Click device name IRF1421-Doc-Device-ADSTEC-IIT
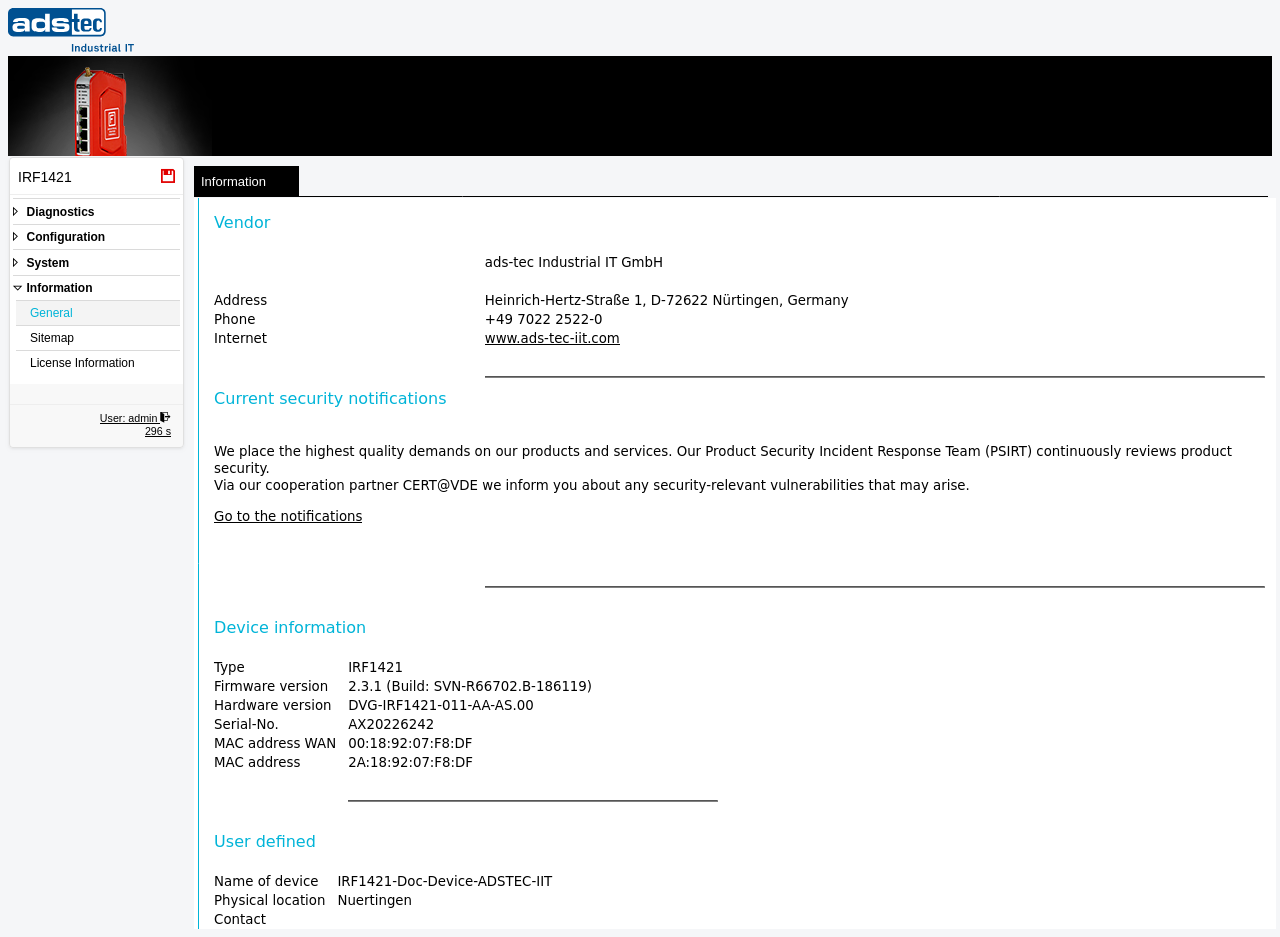This screenshot has width=1280, height=937. [x=445, y=881]
